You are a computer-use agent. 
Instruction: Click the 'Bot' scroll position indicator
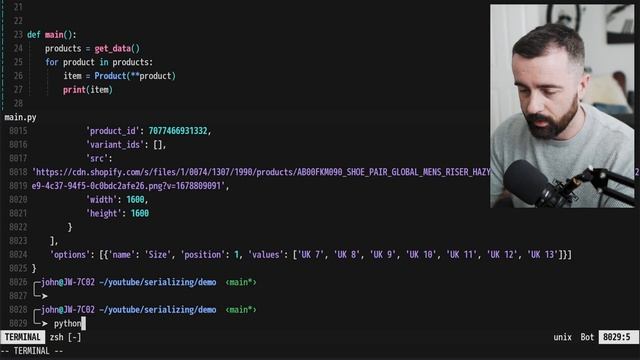[x=587, y=337]
